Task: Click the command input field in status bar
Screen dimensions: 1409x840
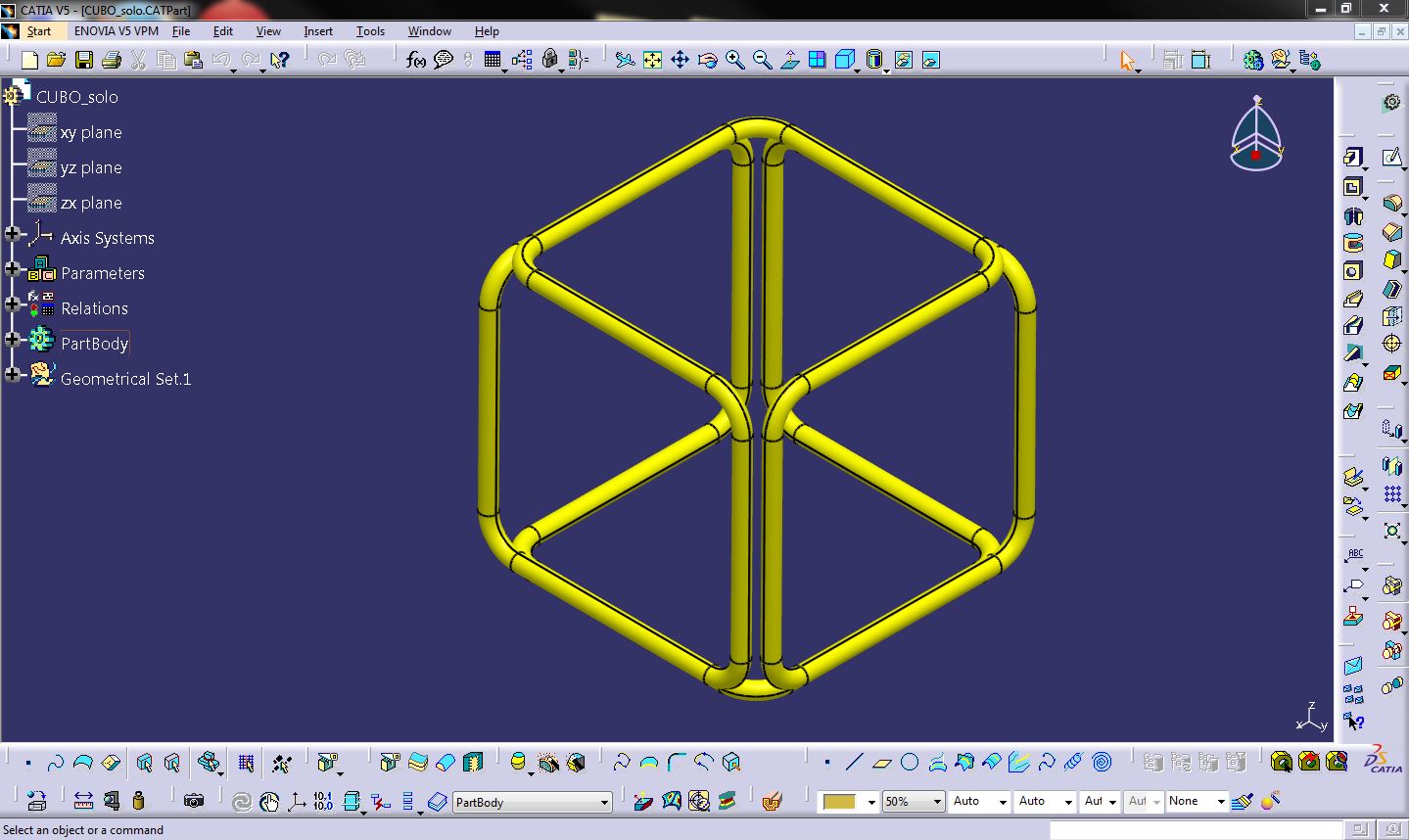Action: point(1197,830)
